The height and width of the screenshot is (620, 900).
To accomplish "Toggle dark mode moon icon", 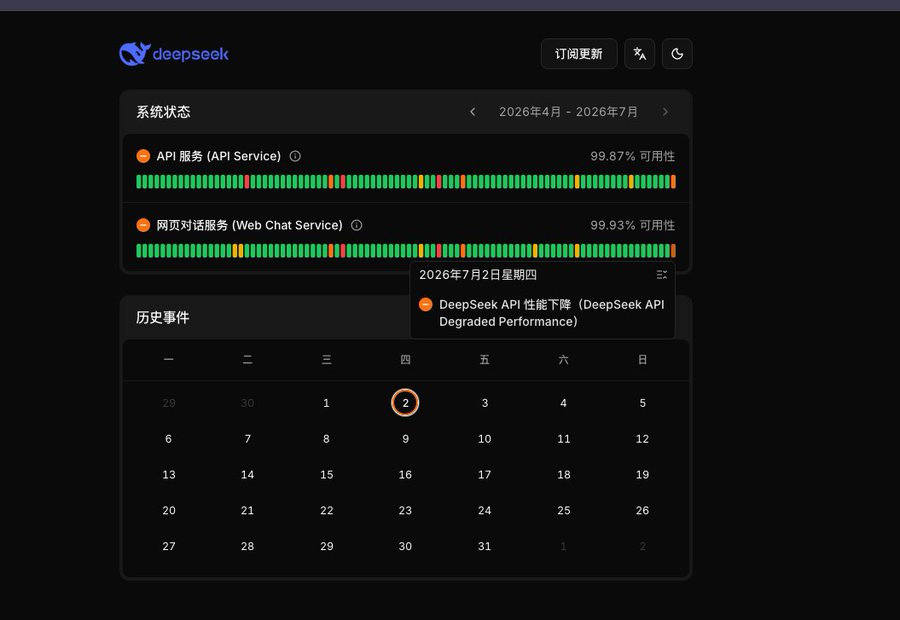I will [677, 54].
